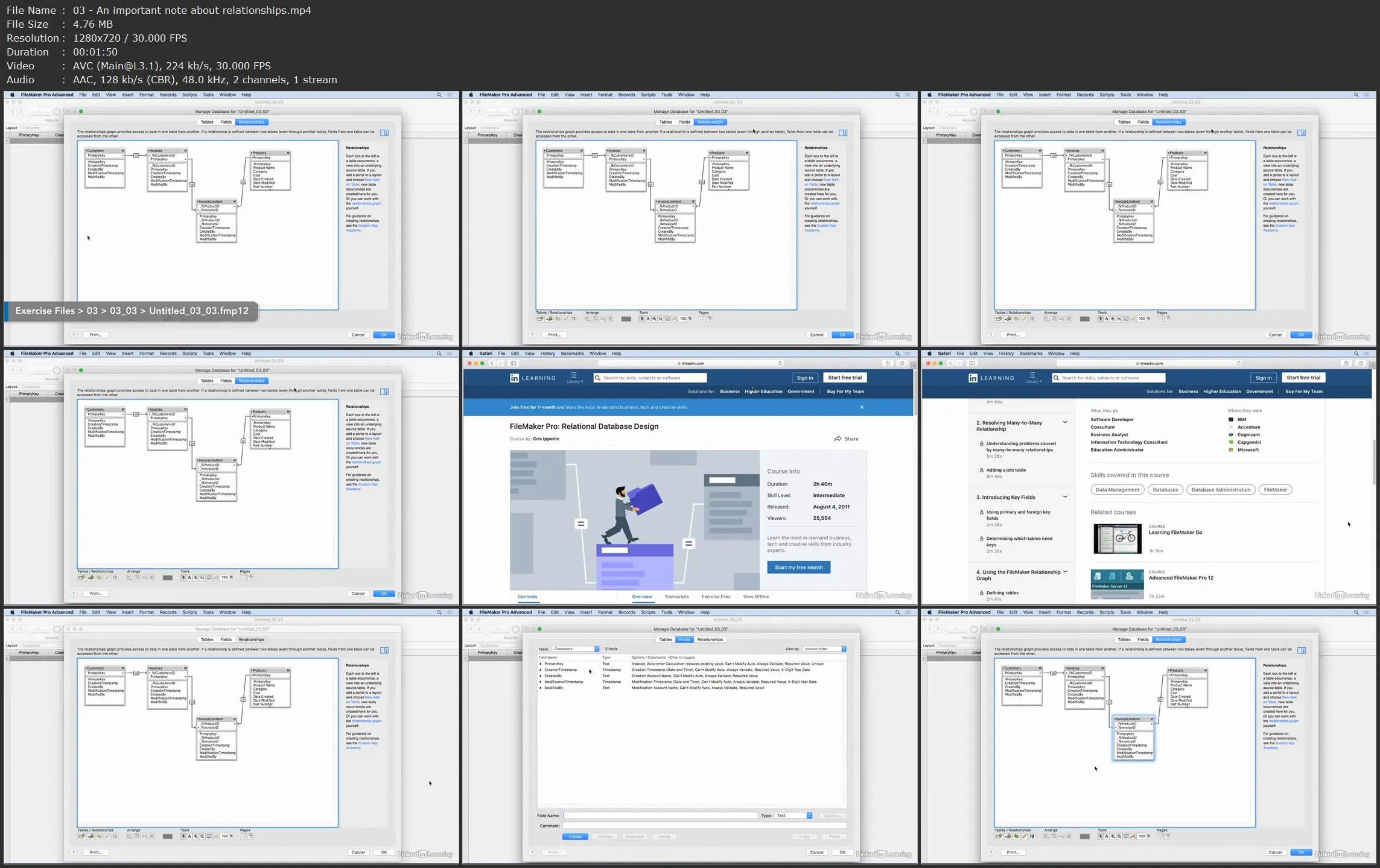Image resolution: width=1380 pixels, height=868 pixels.
Task: Open the Table 'Customers' dropdown on the Fields tab
Action: 576,649
